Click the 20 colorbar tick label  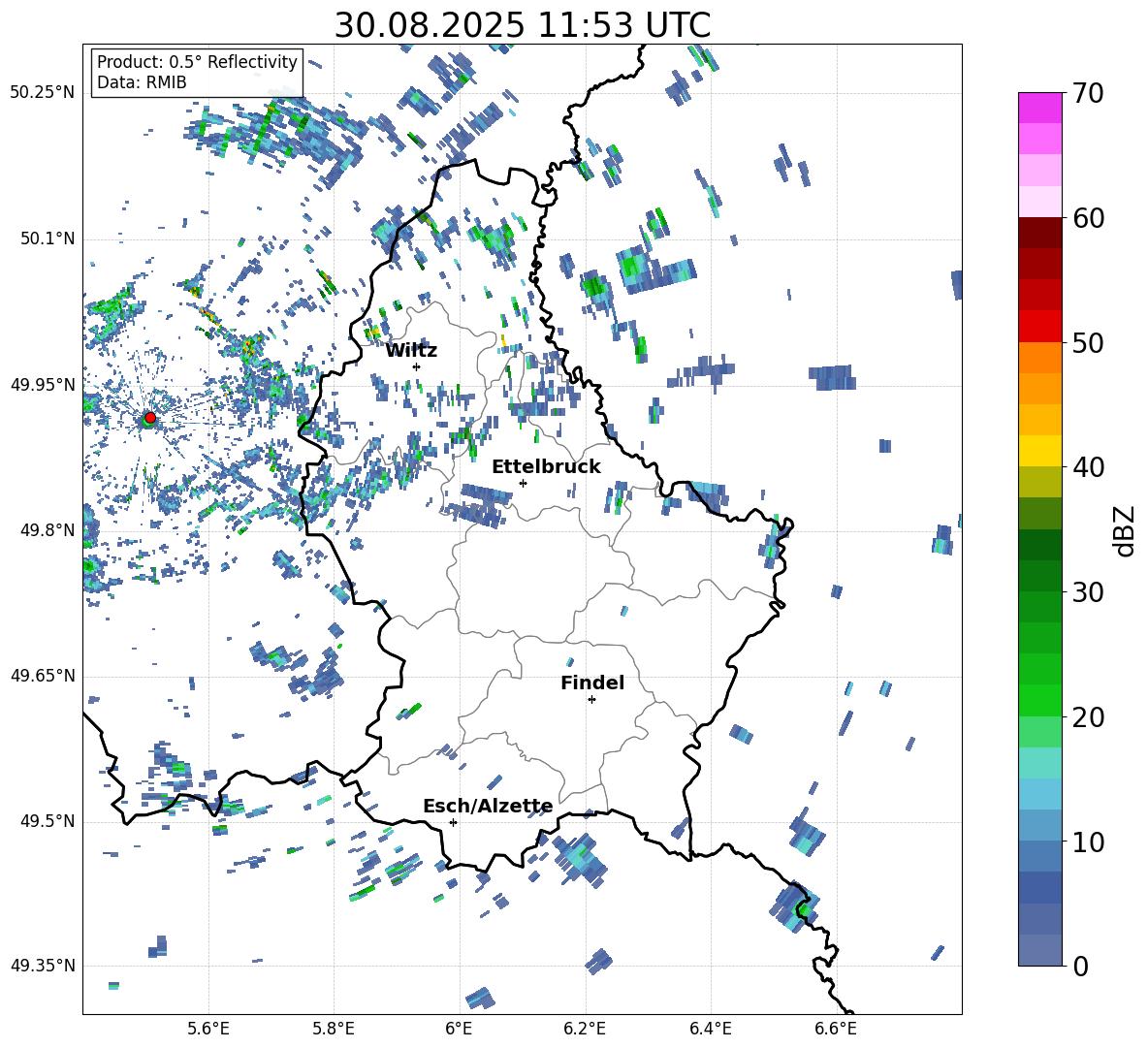pos(1089,717)
